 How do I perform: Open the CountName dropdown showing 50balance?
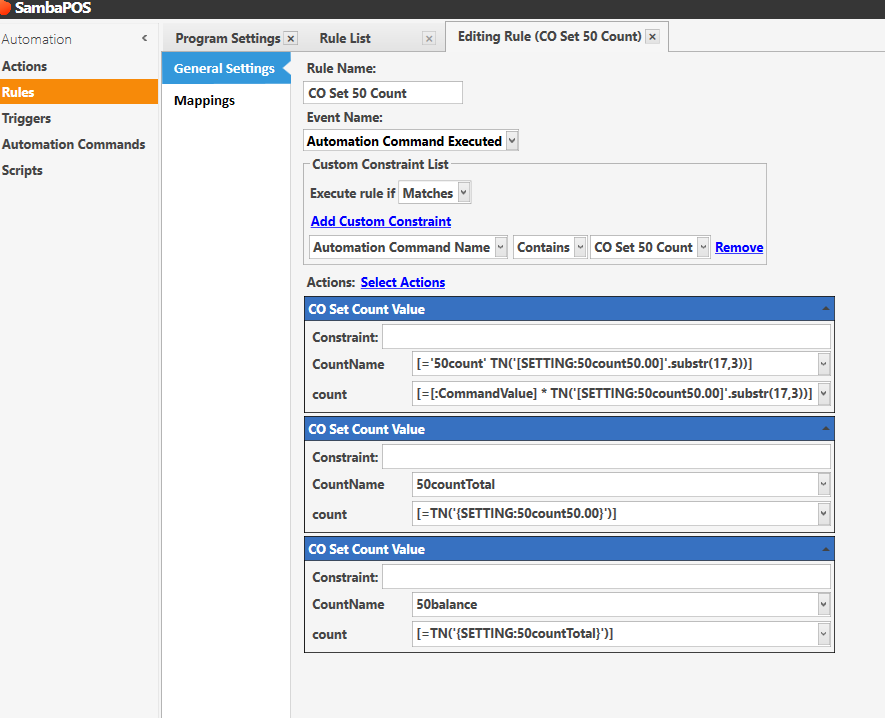click(823, 605)
